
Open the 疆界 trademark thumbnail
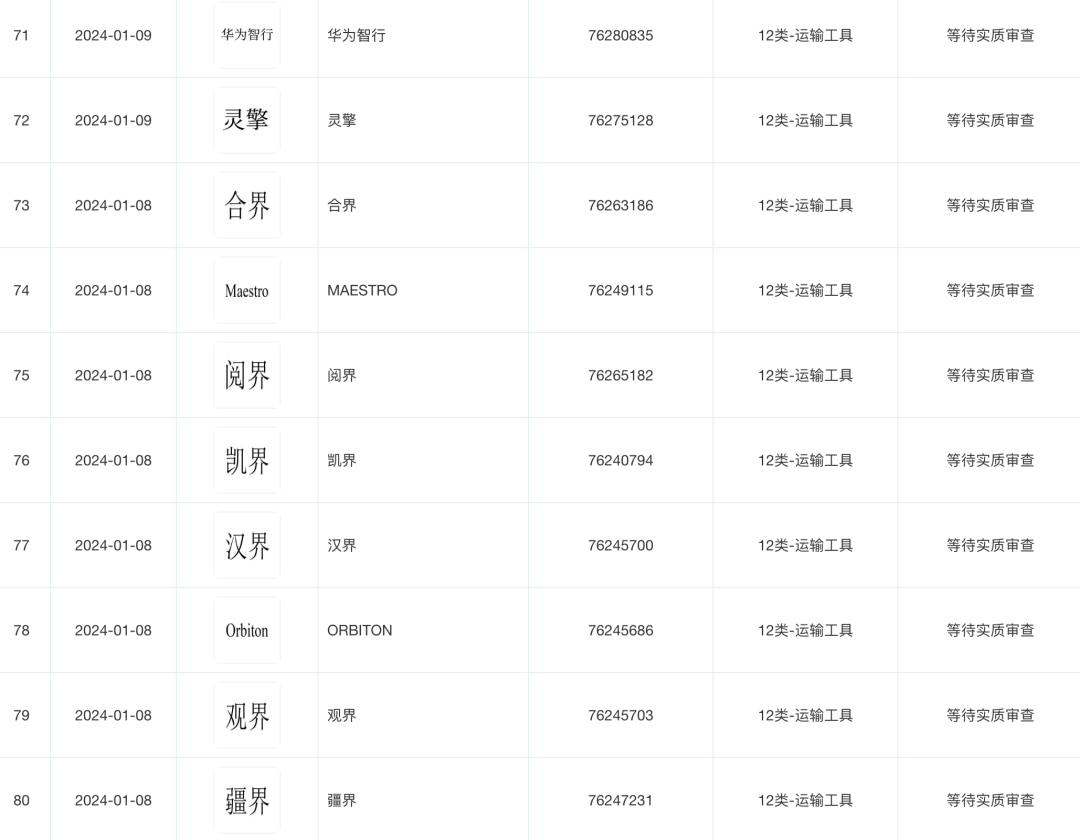247,800
